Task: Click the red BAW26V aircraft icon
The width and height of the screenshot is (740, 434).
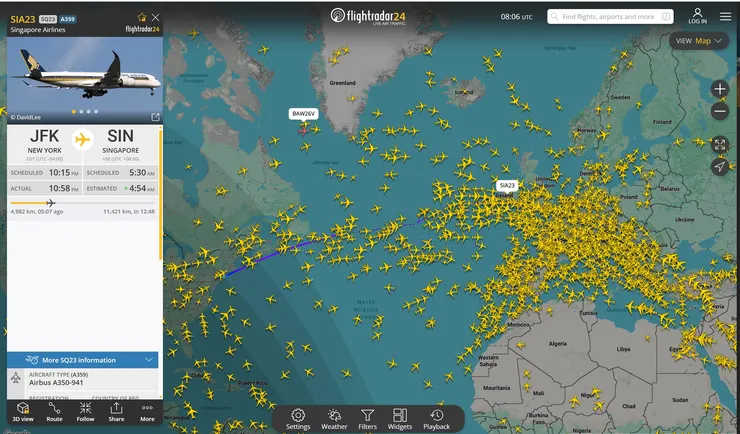Action: [303, 130]
